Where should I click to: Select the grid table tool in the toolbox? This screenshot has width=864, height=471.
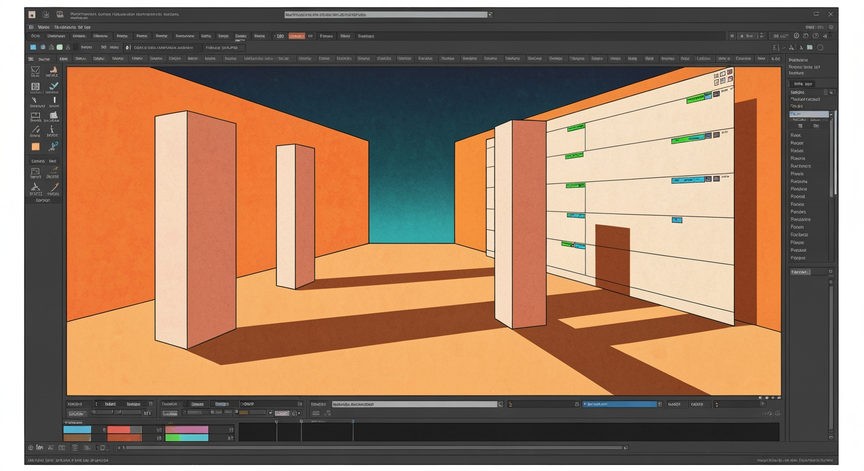click(x=35, y=86)
